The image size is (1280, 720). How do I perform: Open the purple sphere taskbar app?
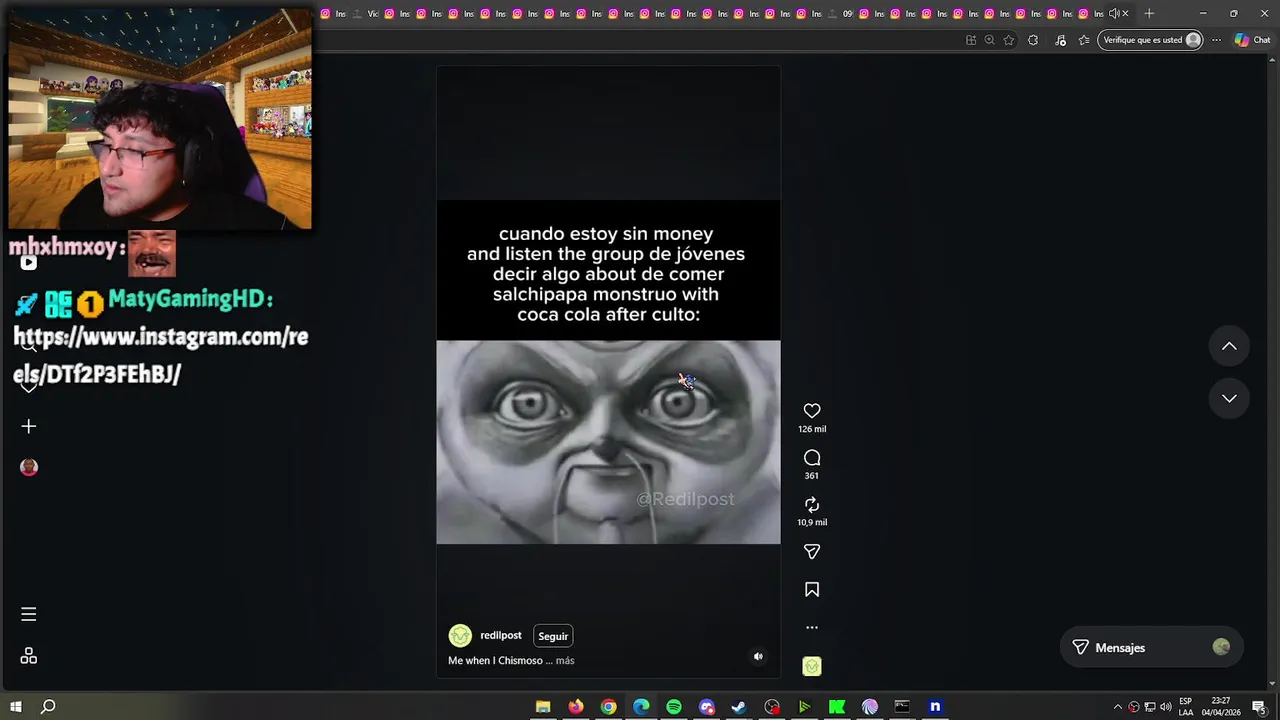point(870,707)
